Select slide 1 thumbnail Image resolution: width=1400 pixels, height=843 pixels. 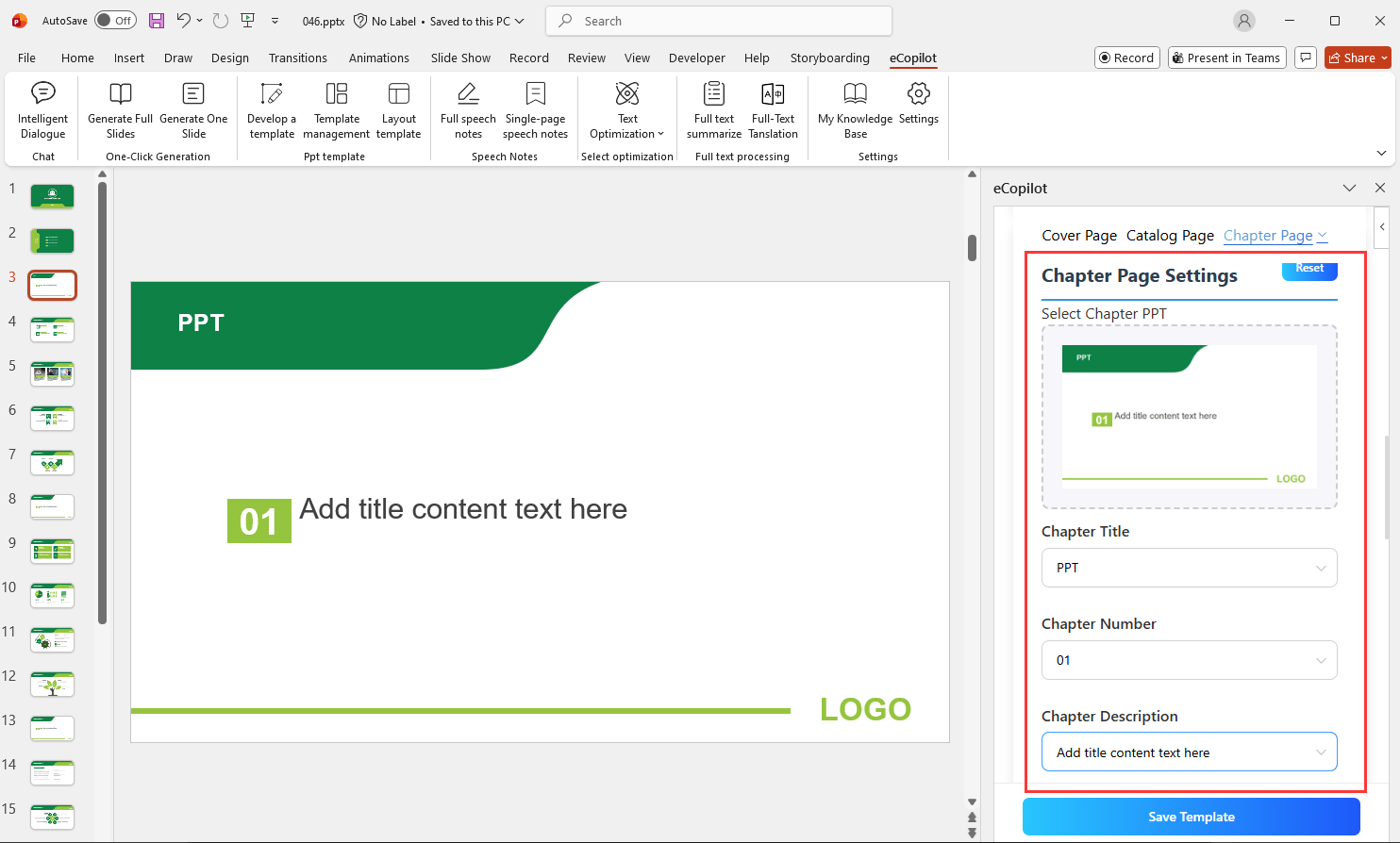tap(52, 196)
